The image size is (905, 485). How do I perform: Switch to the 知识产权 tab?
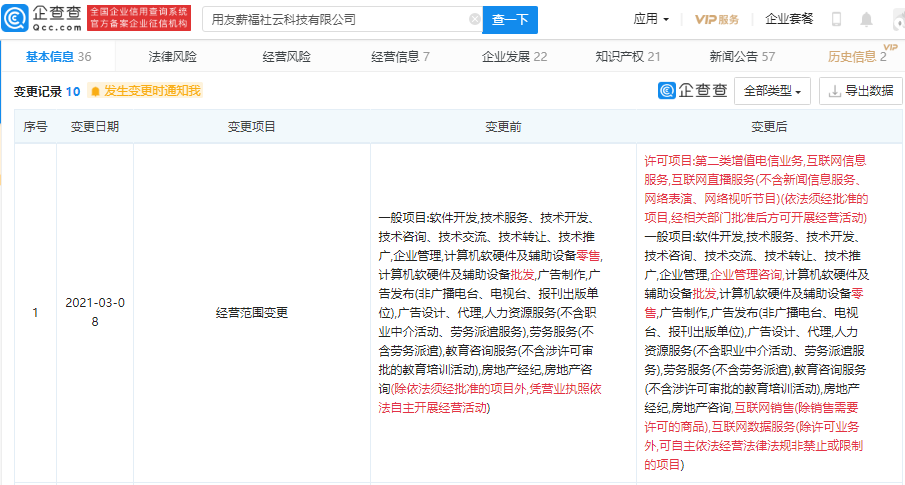pyautogui.click(x=628, y=57)
